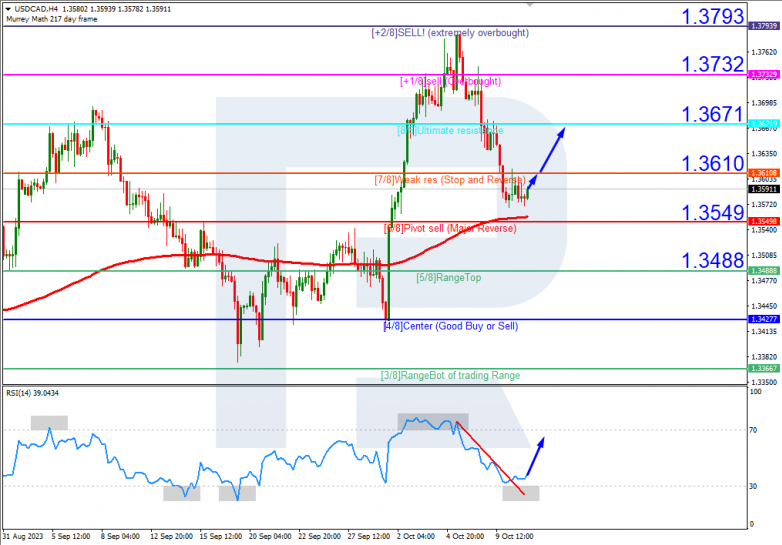
Task: Select the green 1.33667 price tag
Action: 764,368
